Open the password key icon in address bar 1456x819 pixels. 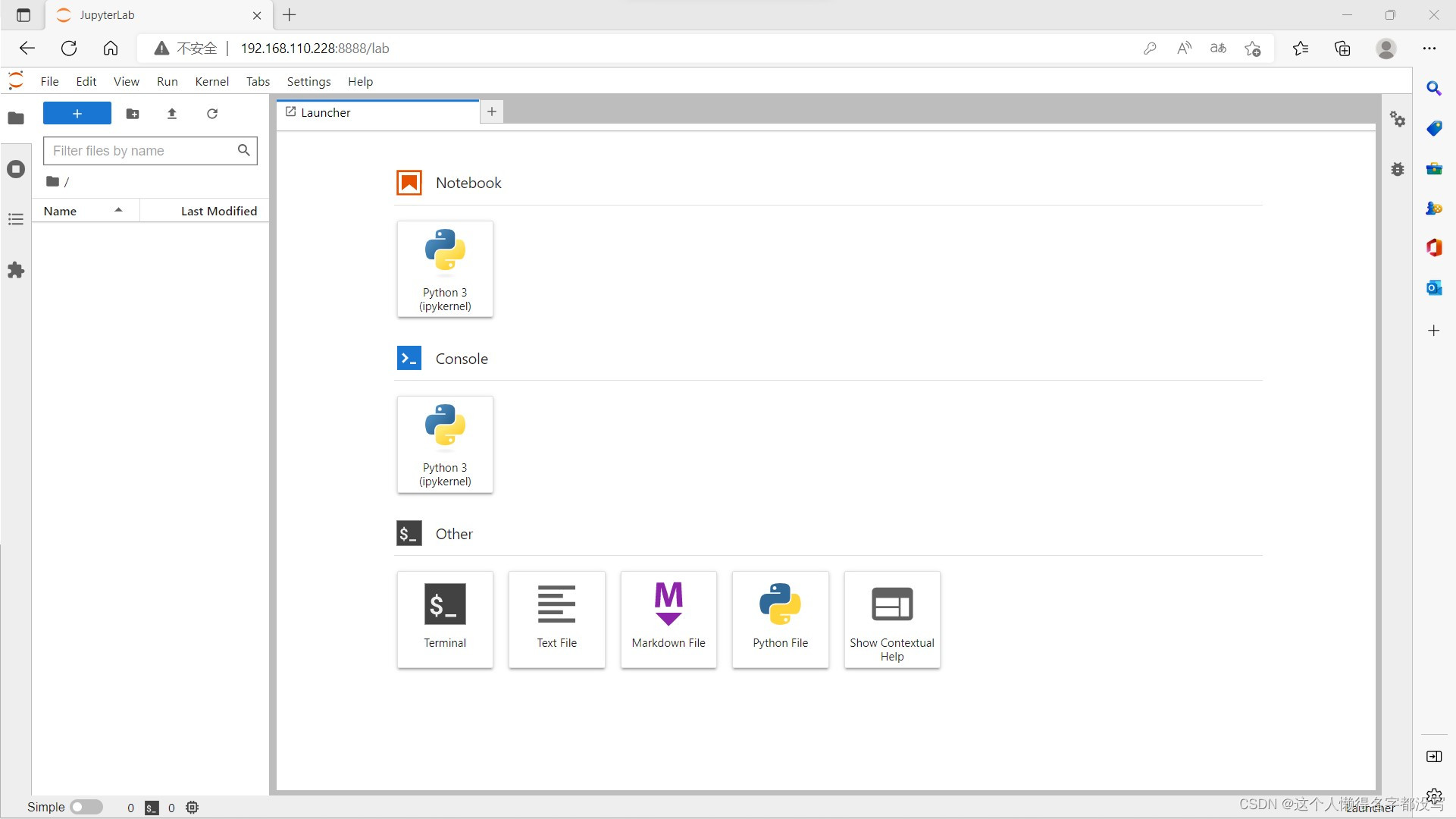[x=1150, y=49]
